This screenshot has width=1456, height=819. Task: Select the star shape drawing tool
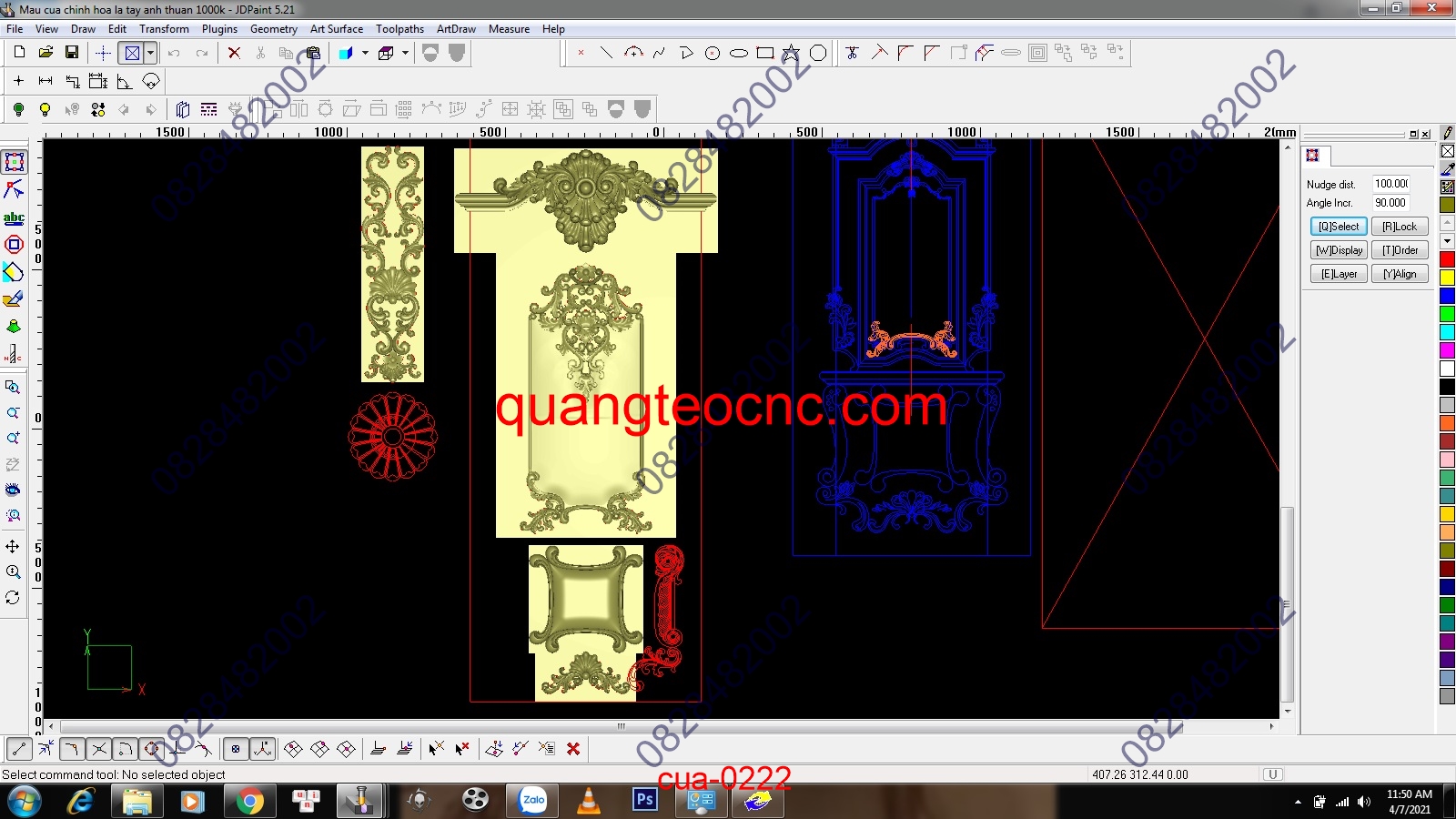pyautogui.click(x=791, y=53)
